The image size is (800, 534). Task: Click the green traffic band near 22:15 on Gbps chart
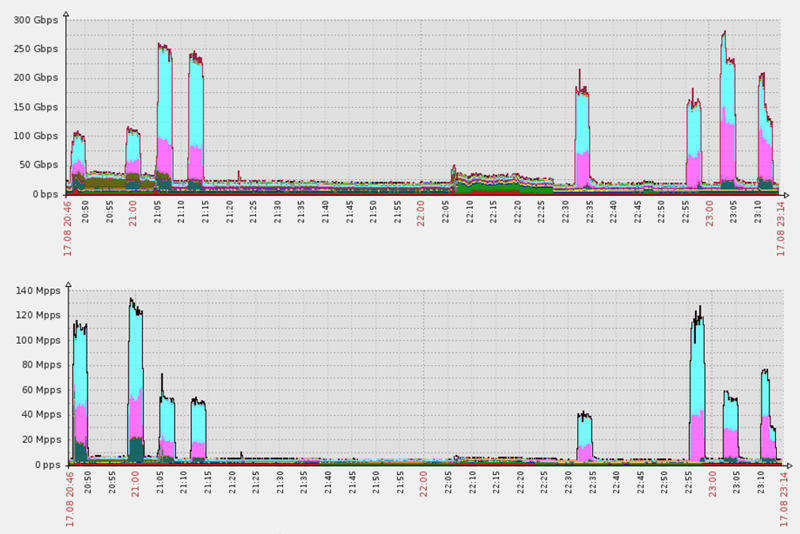point(503,187)
